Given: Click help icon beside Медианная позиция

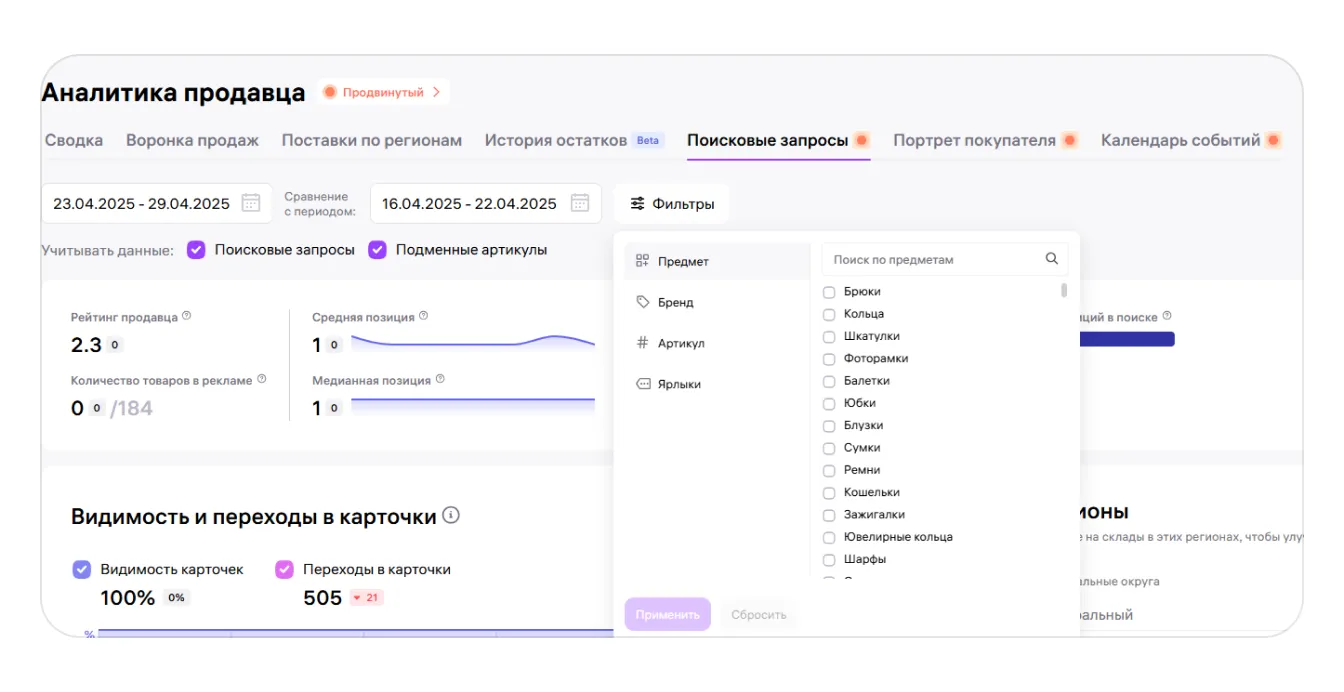Looking at the screenshot, I should pos(440,379).
